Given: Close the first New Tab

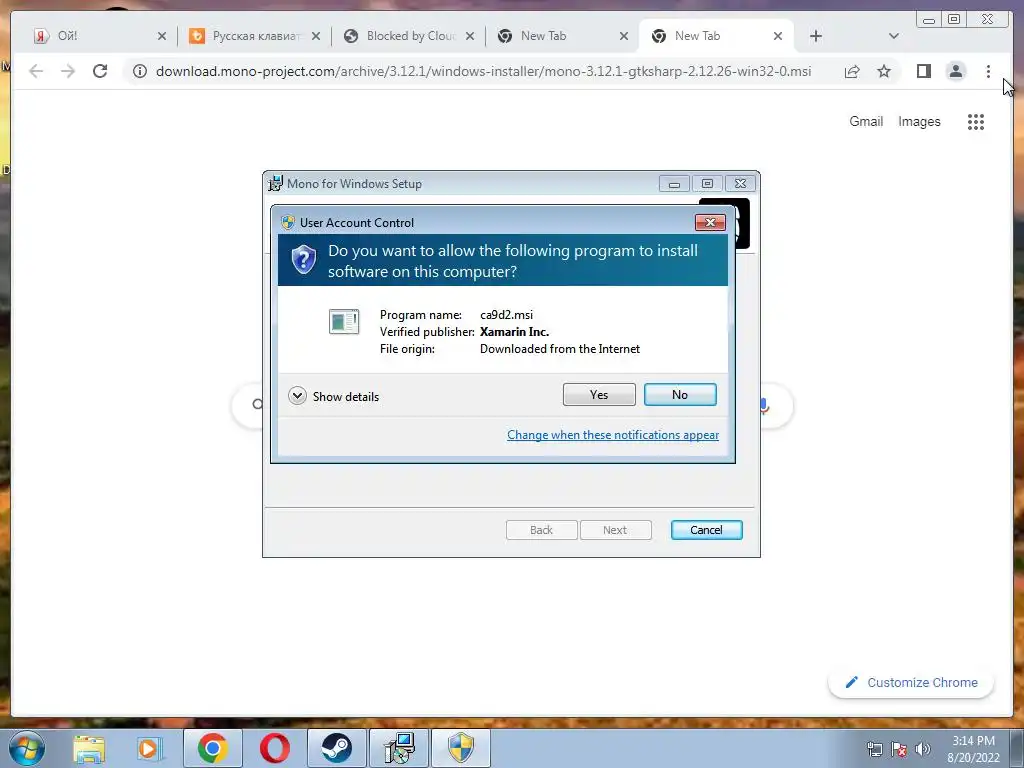Looking at the screenshot, I should pos(624,37).
